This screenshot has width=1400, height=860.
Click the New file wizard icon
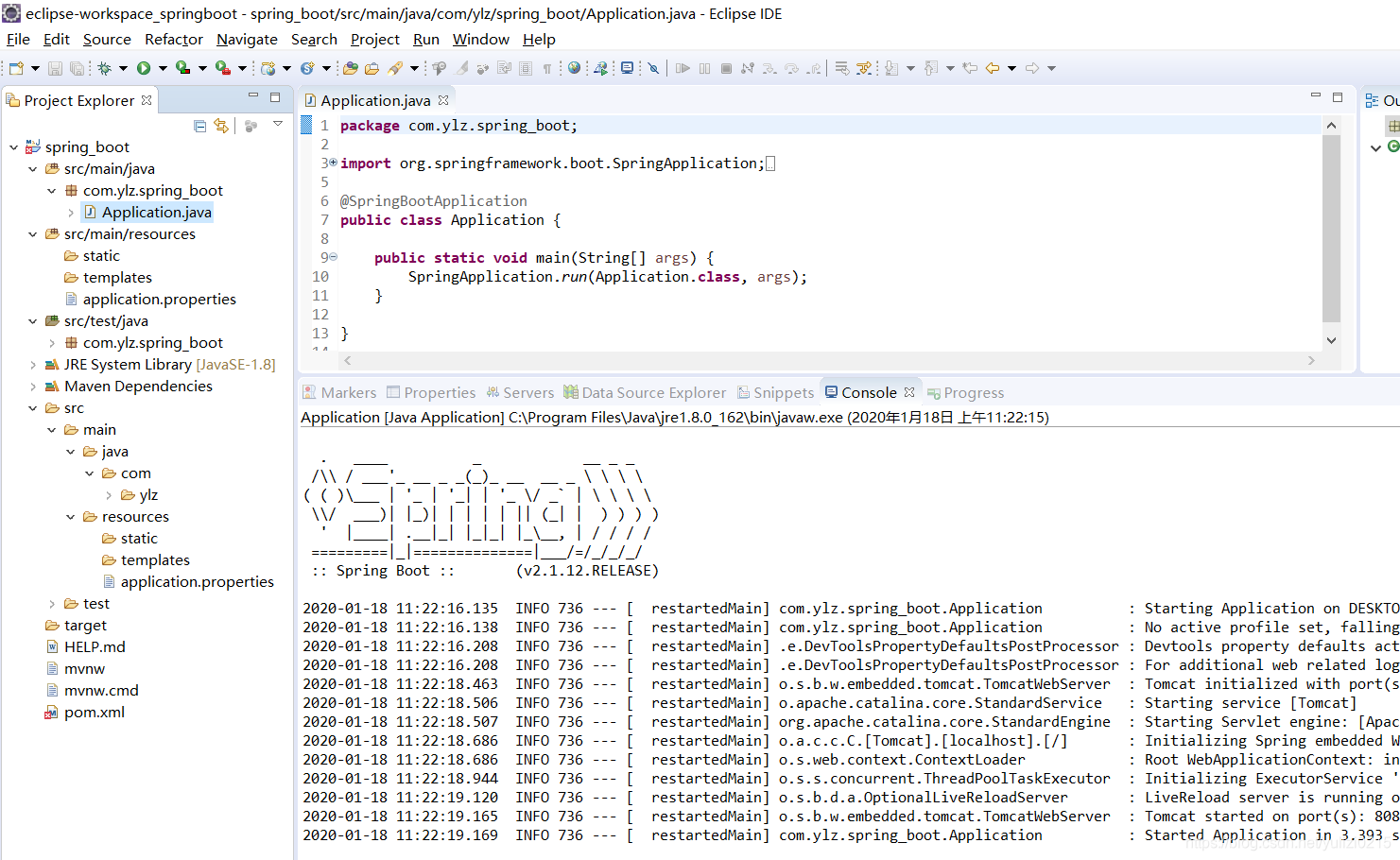click(x=16, y=68)
